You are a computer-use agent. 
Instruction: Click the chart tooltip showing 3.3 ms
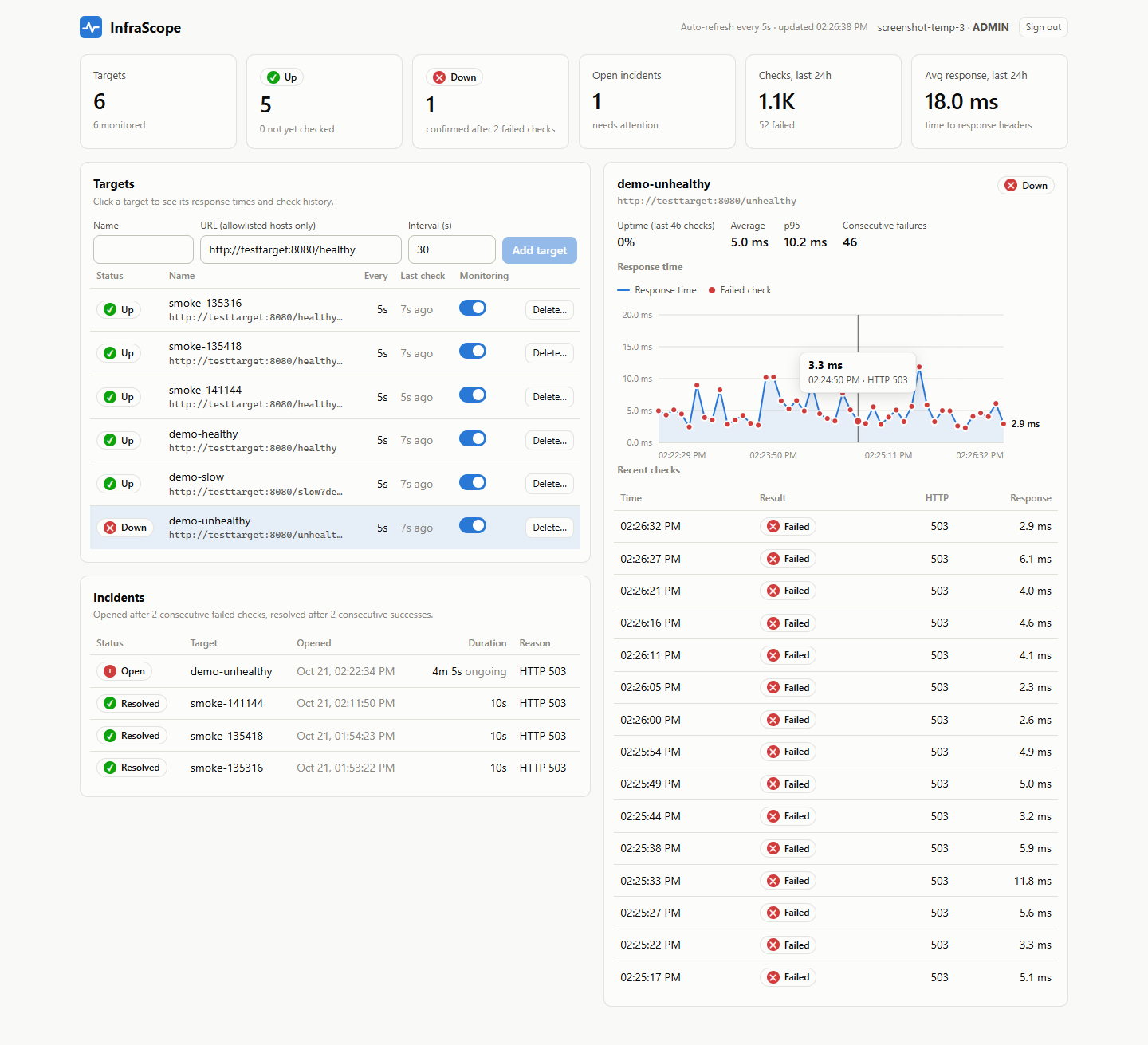(x=858, y=372)
